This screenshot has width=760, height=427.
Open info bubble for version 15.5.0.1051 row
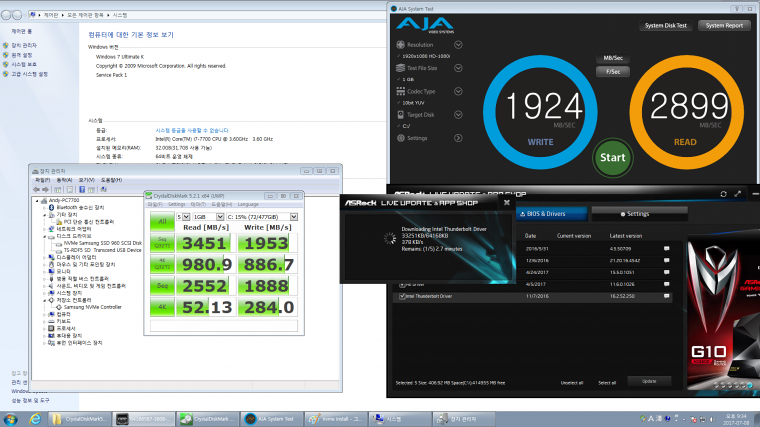(x=666, y=272)
